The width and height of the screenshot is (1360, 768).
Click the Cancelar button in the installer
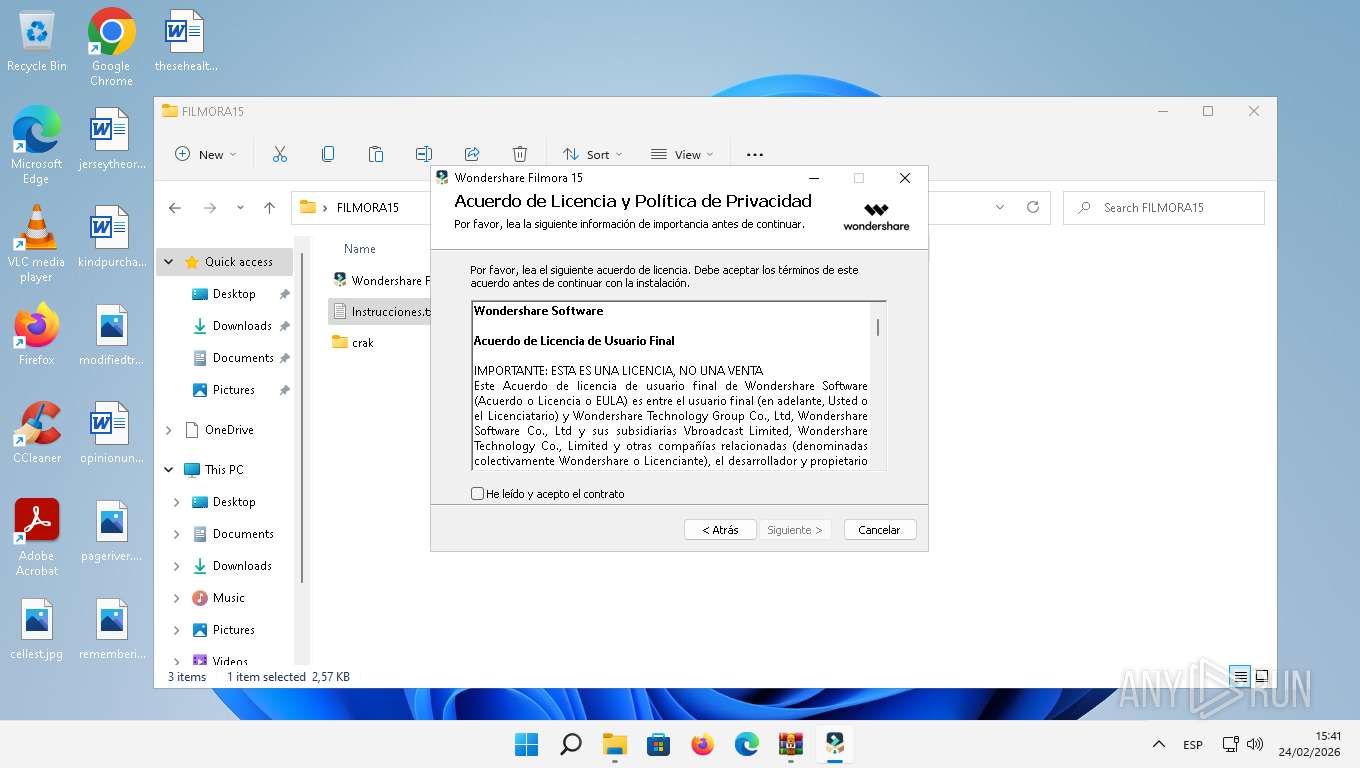click(x=879, y=530)
